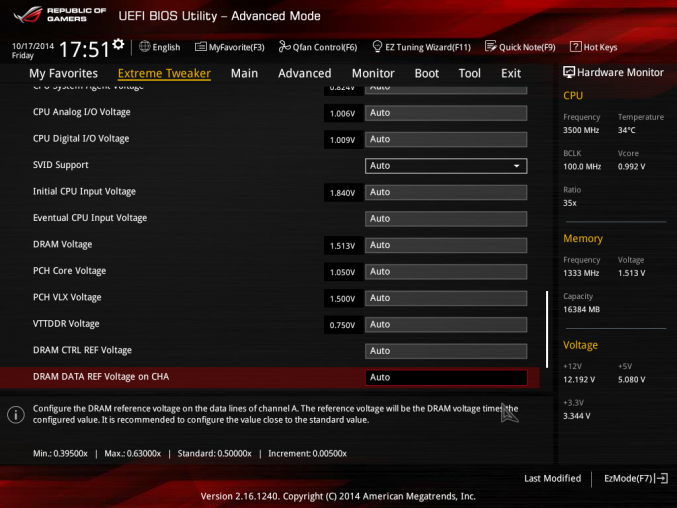
Task: Open the Monitor tab
Action: point(373,73)
